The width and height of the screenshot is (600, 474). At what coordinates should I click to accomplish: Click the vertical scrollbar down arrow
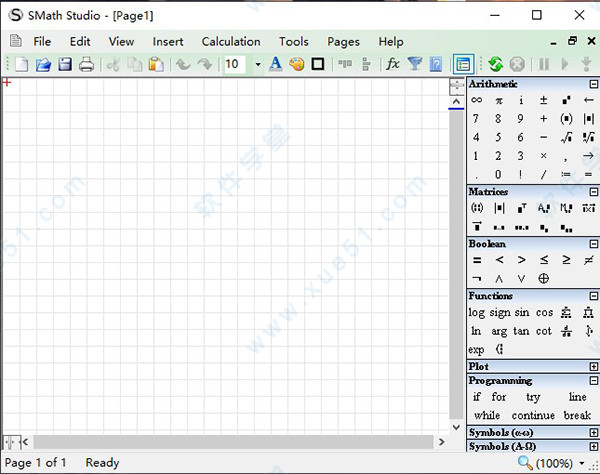coord(456,427)
